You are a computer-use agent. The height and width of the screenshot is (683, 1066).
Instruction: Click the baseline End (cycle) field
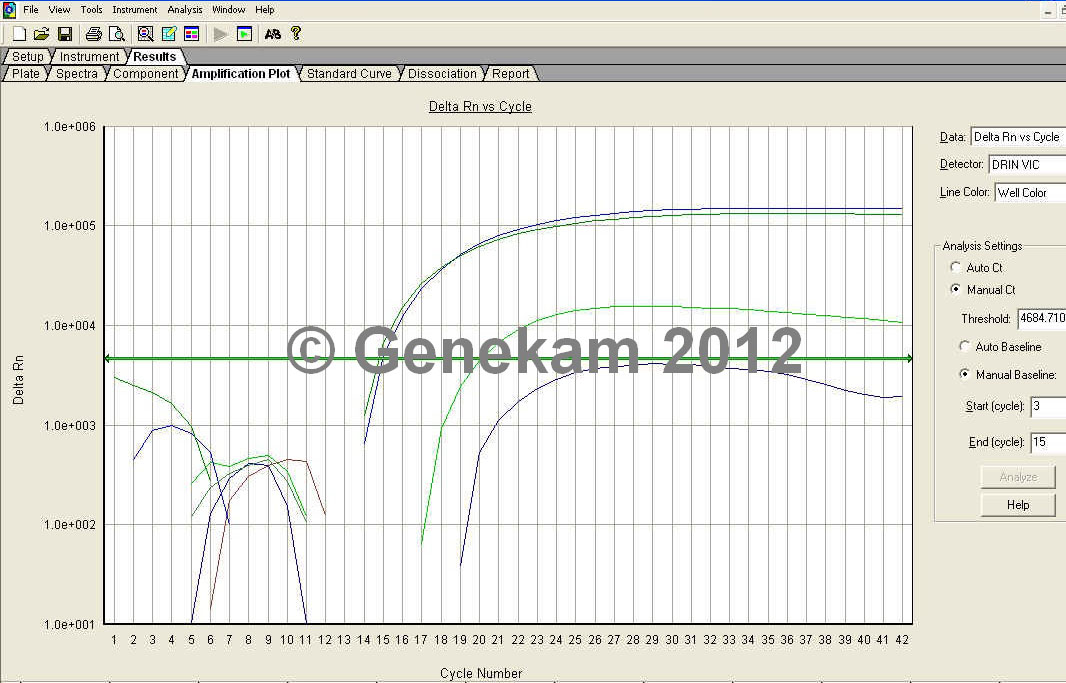click(1048, 442)
